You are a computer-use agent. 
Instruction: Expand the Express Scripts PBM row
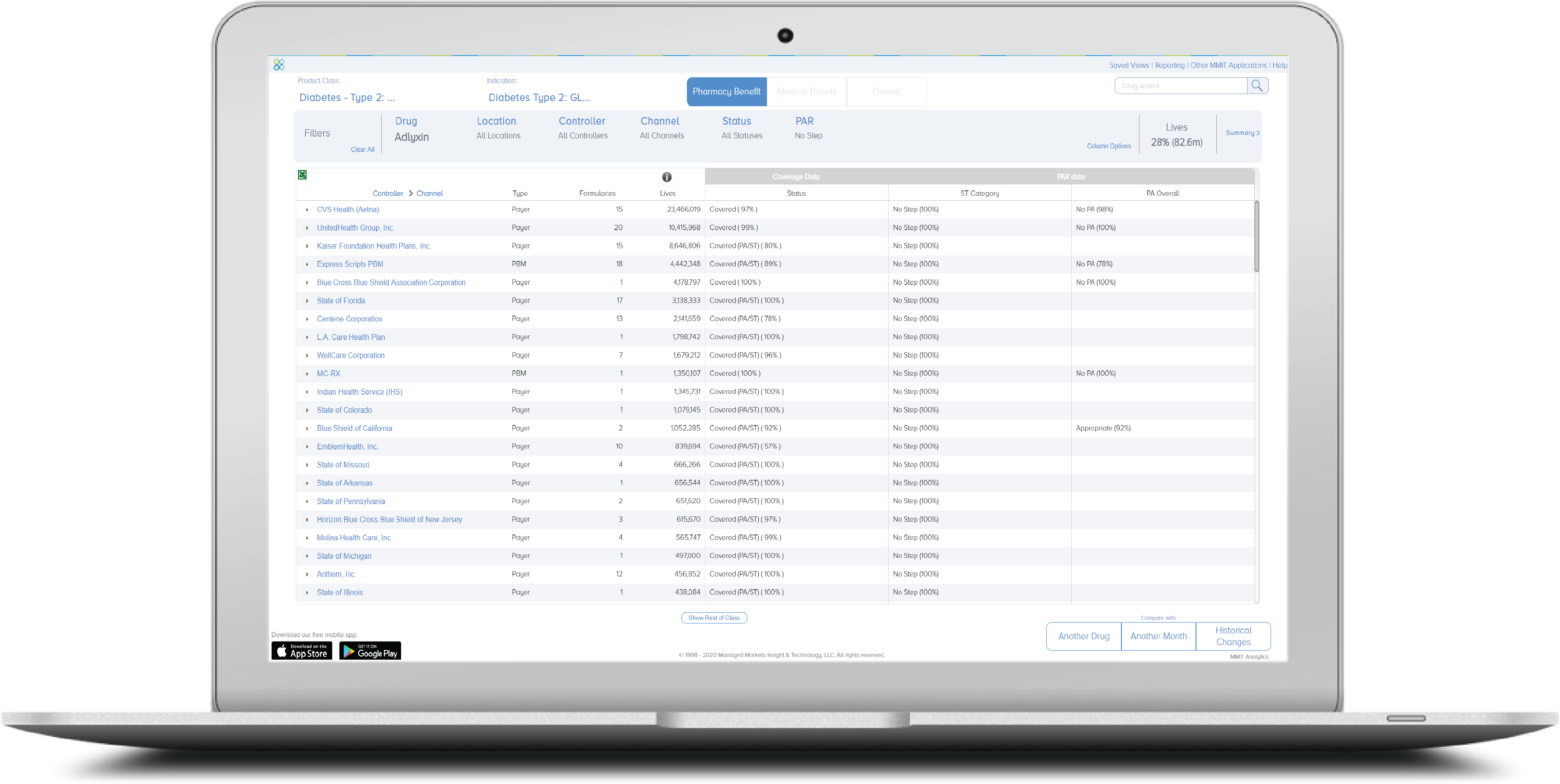pyautogui.click(x=307, y=264)
